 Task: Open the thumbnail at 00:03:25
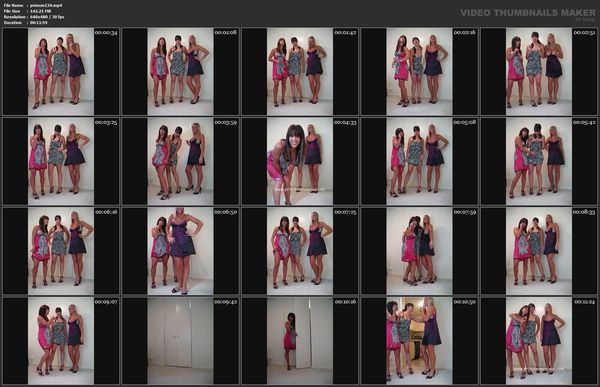pyautogui.click(x=61, y=161)
